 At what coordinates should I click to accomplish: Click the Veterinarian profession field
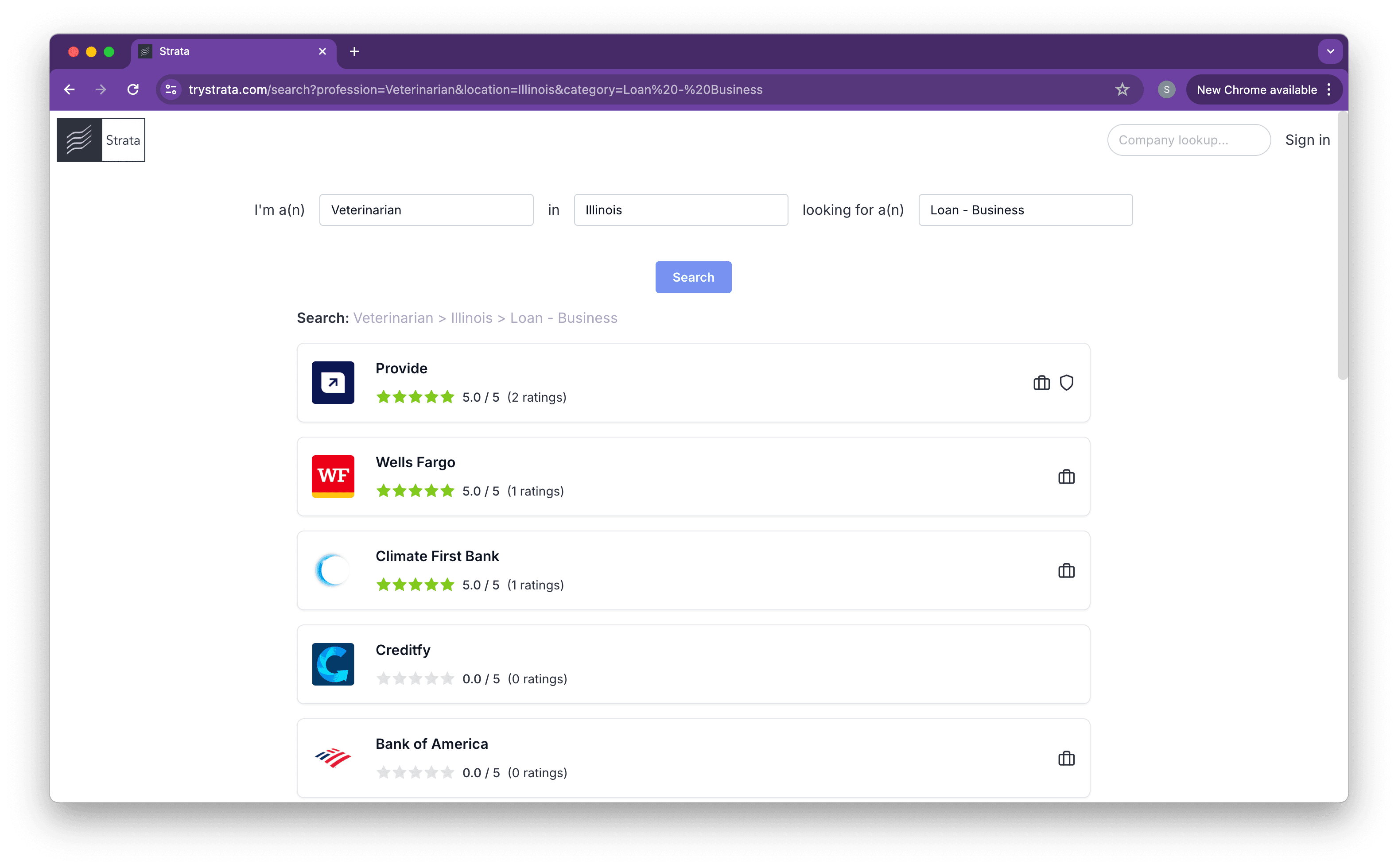coord(427,210)
